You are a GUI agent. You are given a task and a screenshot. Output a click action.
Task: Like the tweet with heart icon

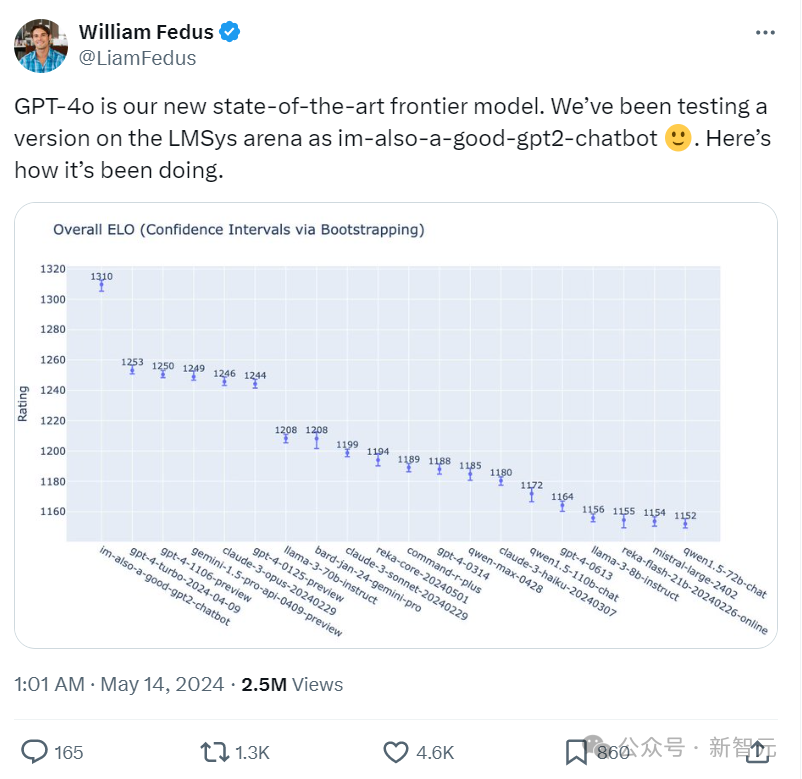coord(396,752)
